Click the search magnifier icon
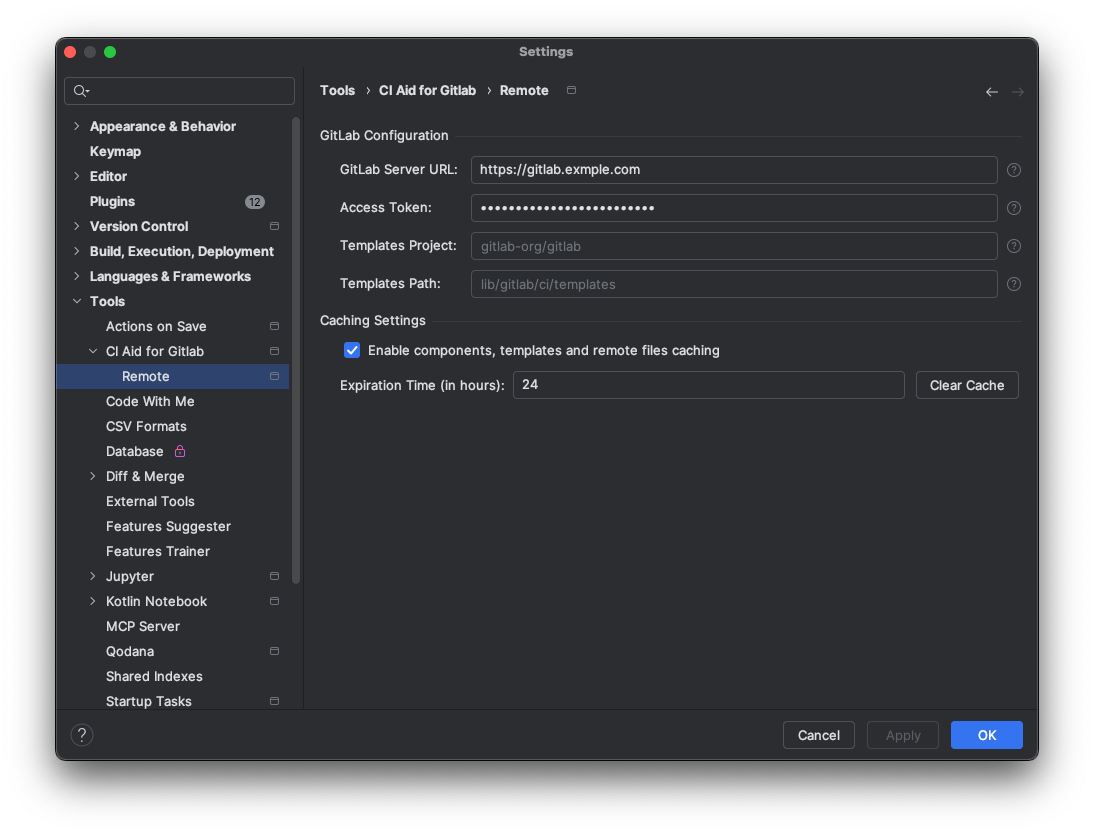This screenshot has height=834, width=1094. pyautogui.click(x=81, y=91)
